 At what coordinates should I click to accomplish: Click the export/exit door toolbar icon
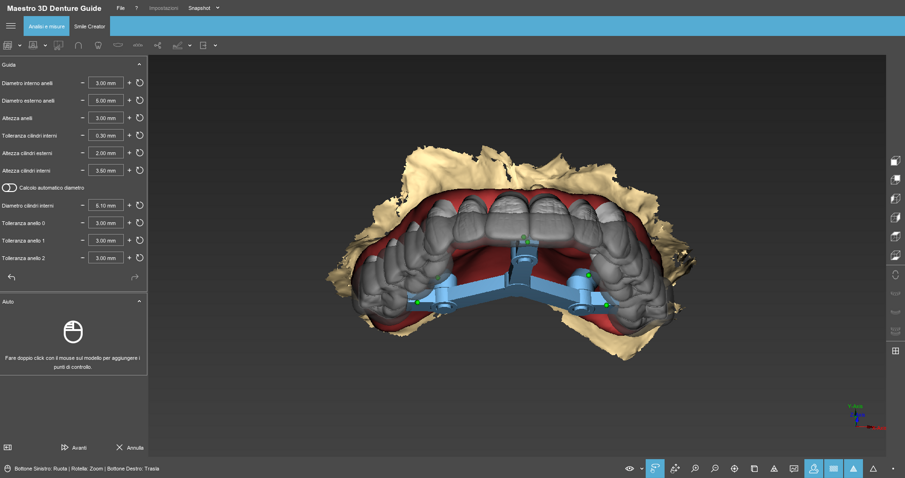coord(203,45)
